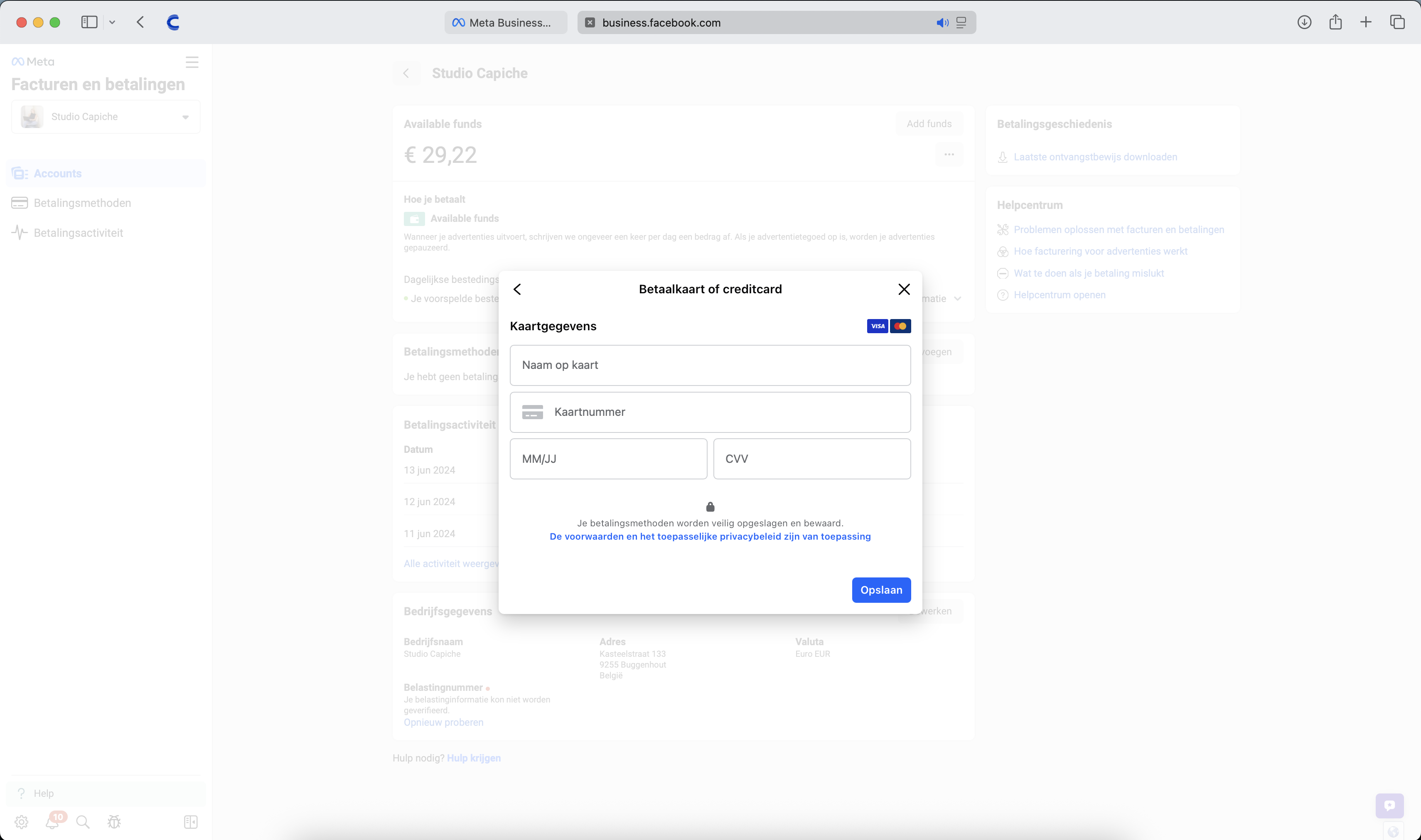Open Safari downloads icon
Screen dimensions: 1421x840
(x=1304, y=22)
